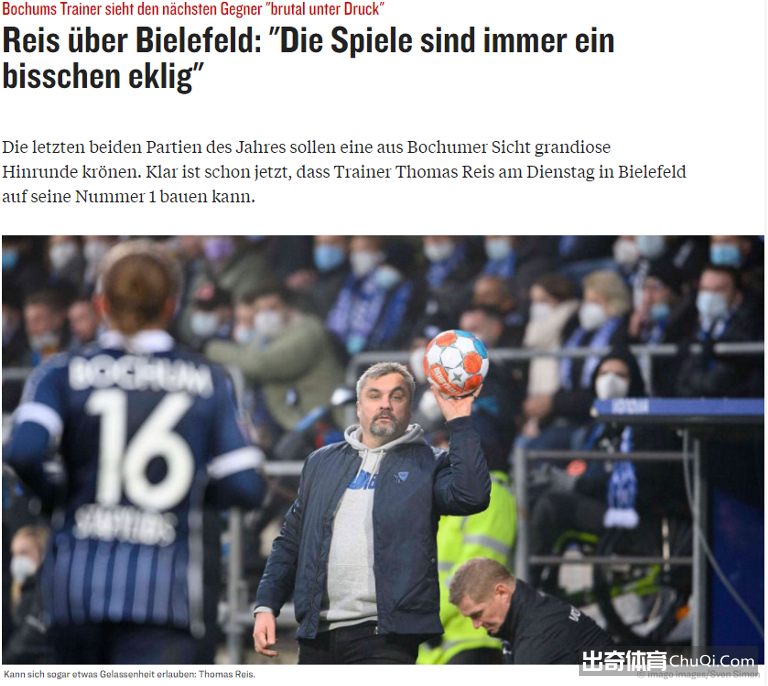This screenshot has width=768, height=686.
Task: Click the small VfL crest on the navy jacket
Action: pyautogui.click(x=403, y=476)
